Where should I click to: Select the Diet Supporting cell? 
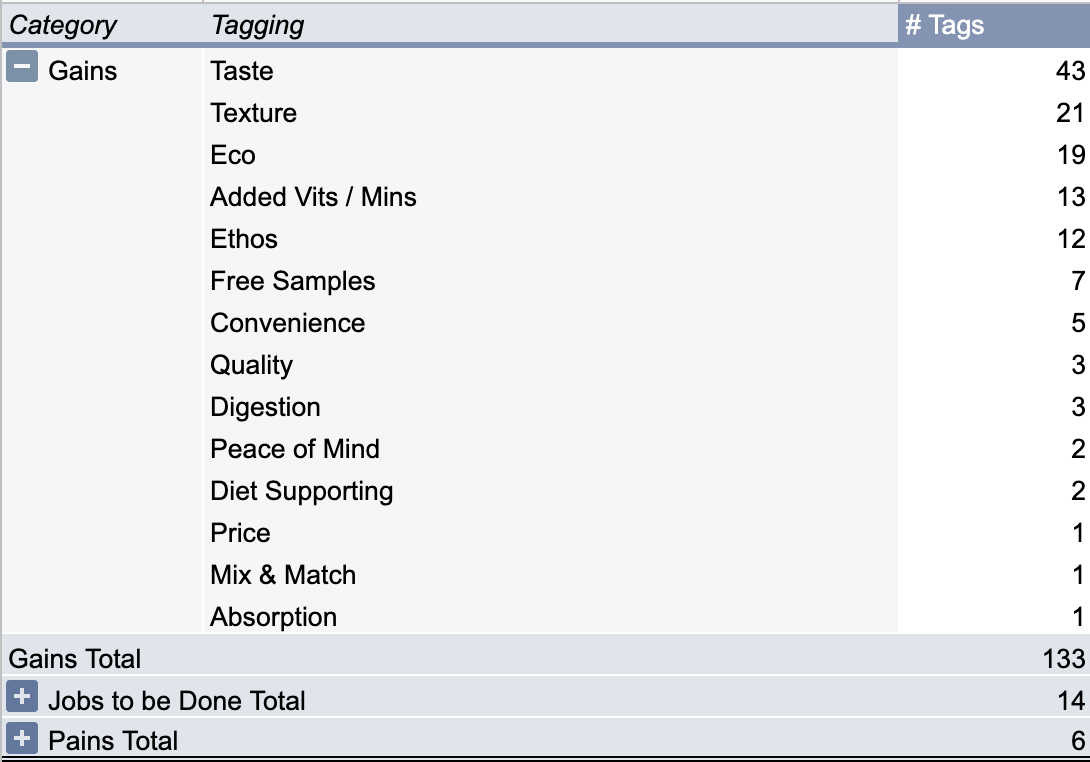[302, 491]
